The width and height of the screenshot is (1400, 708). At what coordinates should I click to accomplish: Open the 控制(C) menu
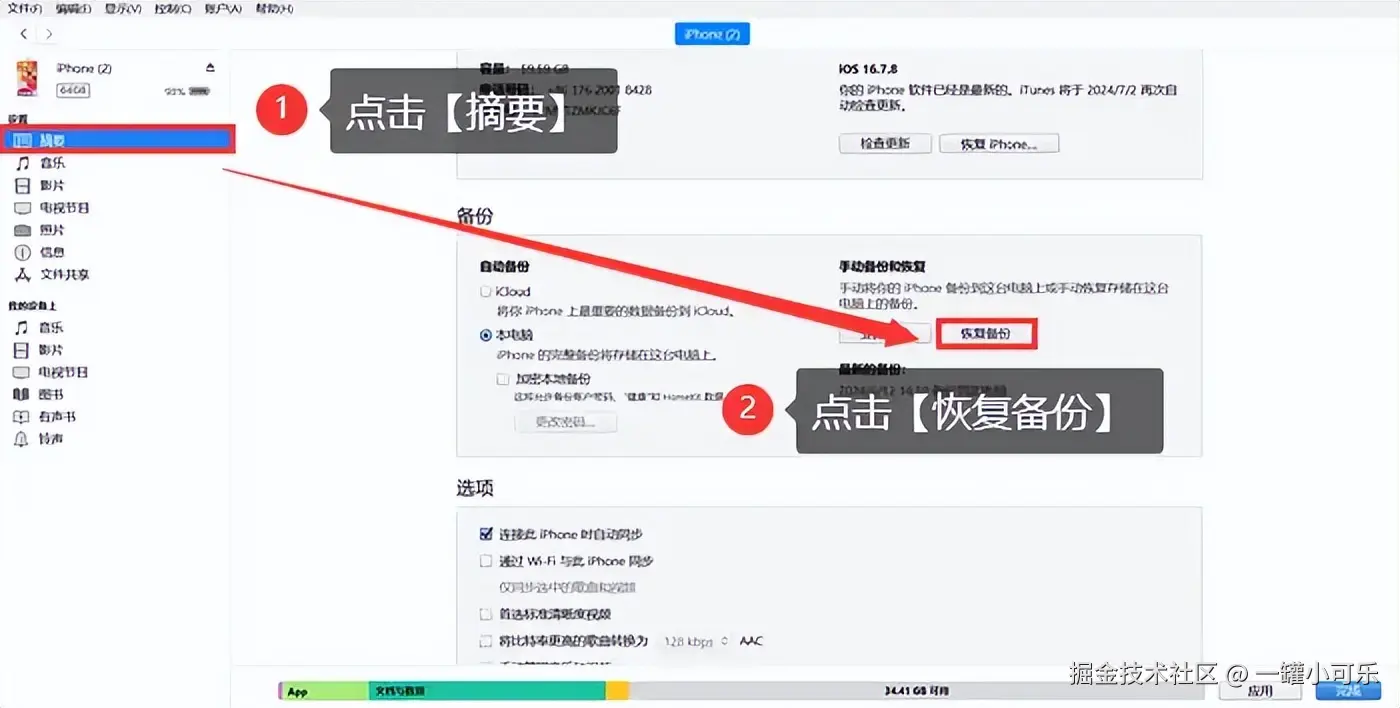click(x=172, y=8)
